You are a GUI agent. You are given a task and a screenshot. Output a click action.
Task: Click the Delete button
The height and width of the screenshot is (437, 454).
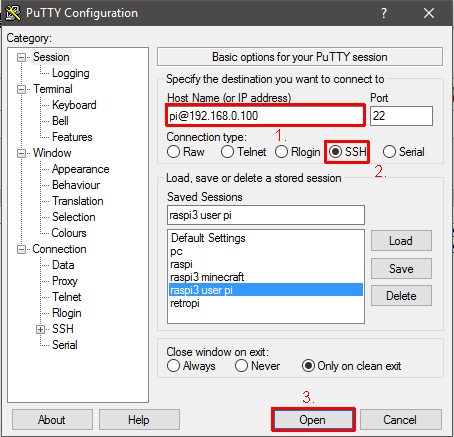click(401, 296)
